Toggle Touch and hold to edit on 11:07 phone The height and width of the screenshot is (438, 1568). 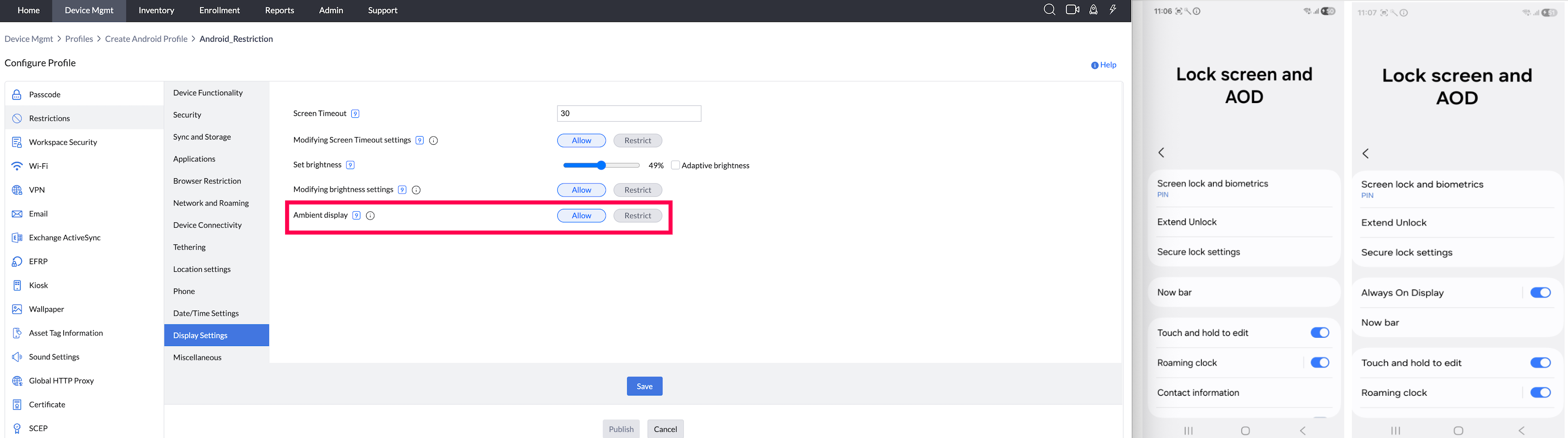coord(1541,363)
